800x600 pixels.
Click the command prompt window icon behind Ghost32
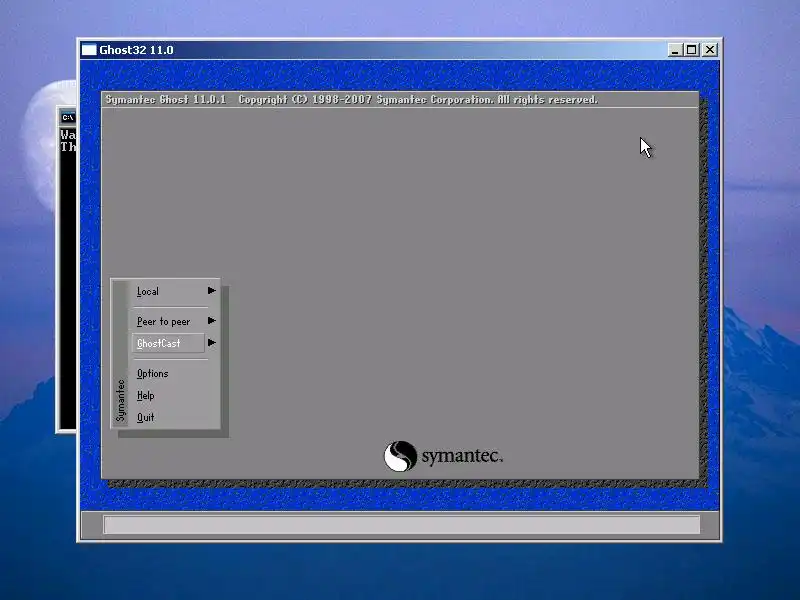pyautogui.click(x=67, y=118)
